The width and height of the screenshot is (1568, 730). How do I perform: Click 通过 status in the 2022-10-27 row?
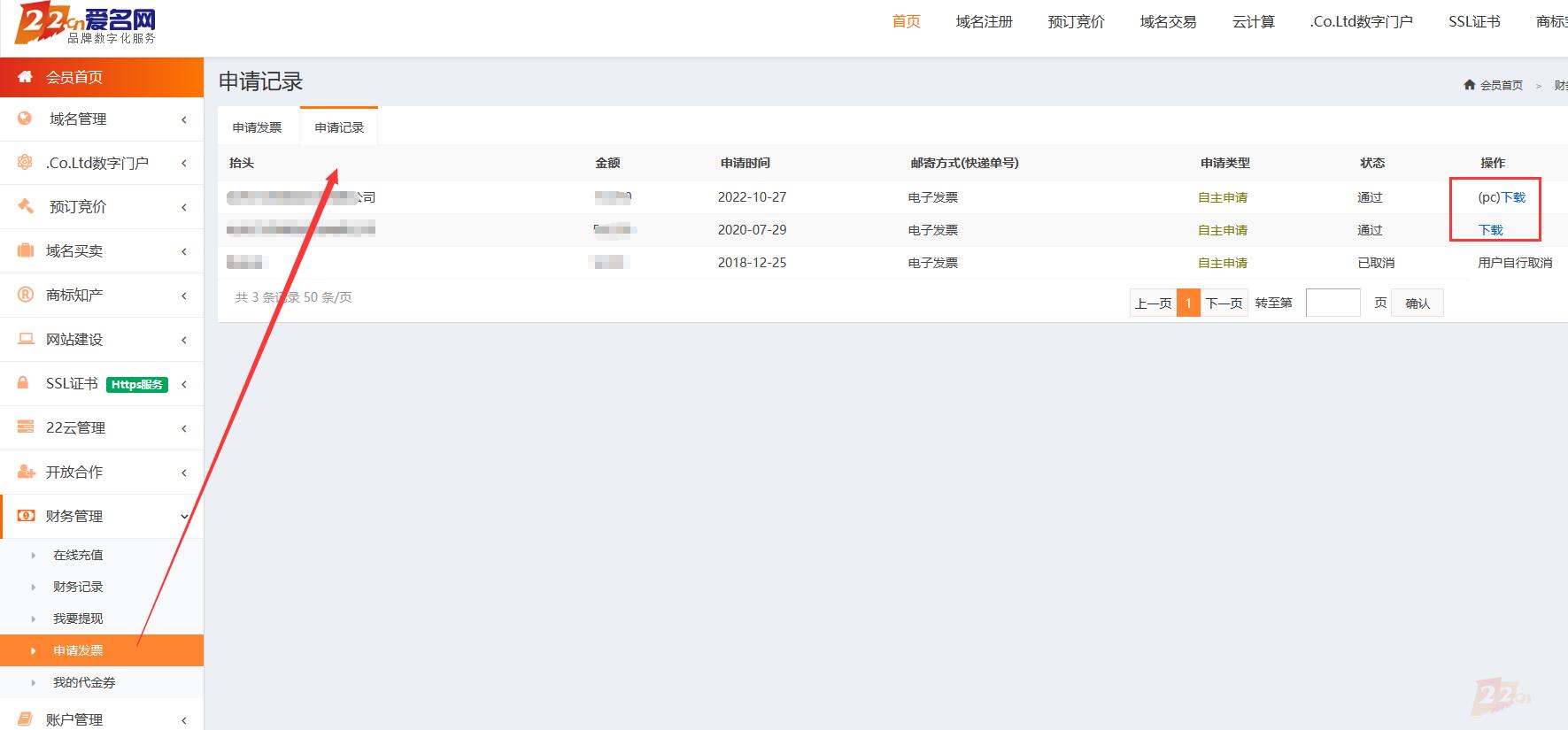(x=1370, y=197)
